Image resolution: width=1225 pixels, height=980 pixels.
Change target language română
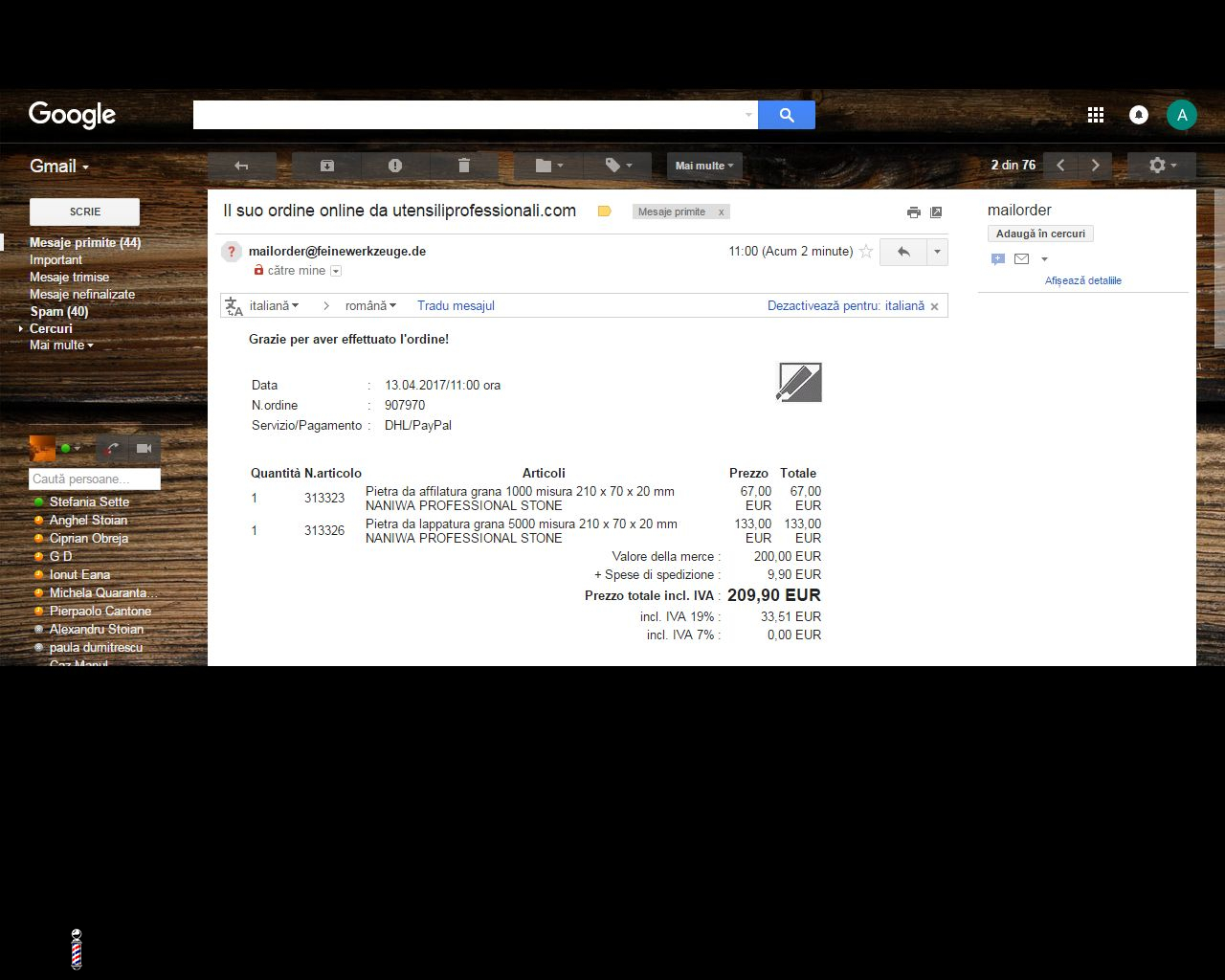point(371,306)
